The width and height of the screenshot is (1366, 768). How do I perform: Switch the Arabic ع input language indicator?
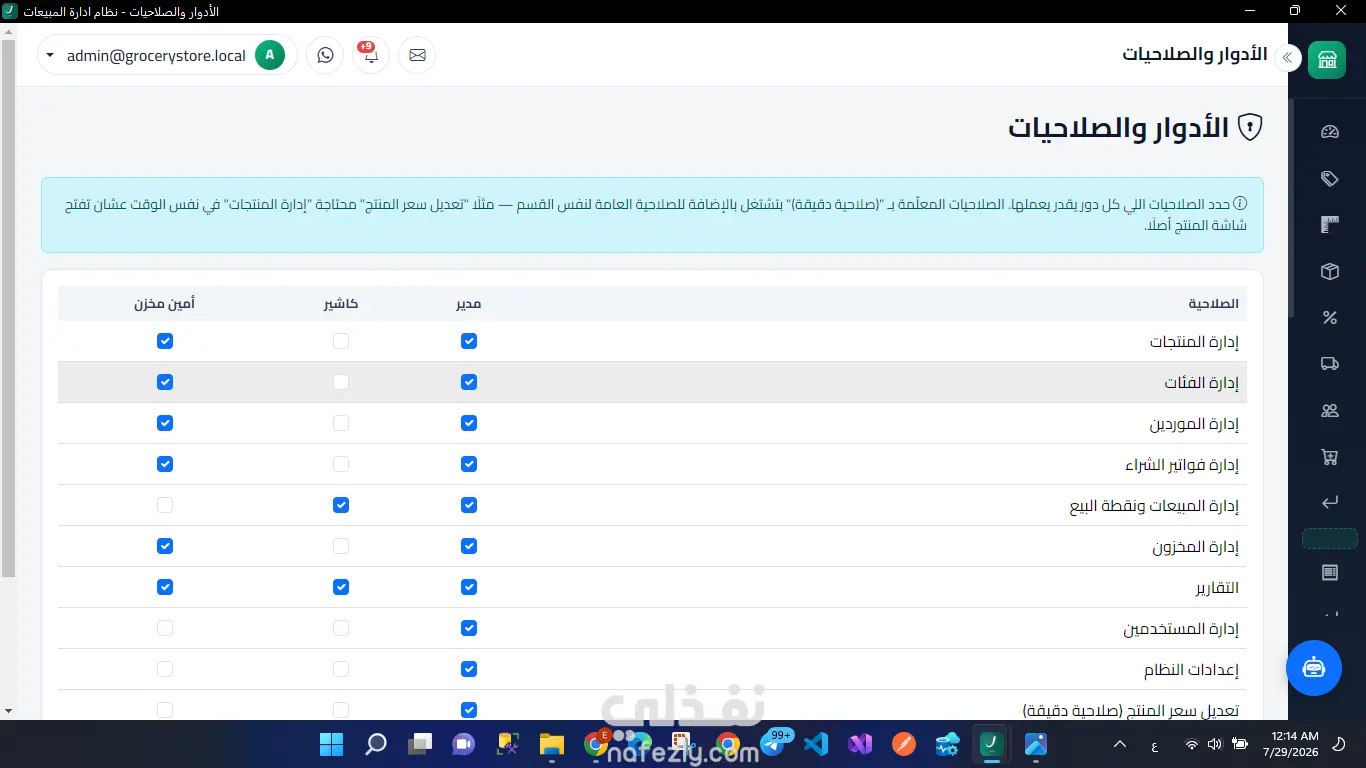tap(1154, 744)
